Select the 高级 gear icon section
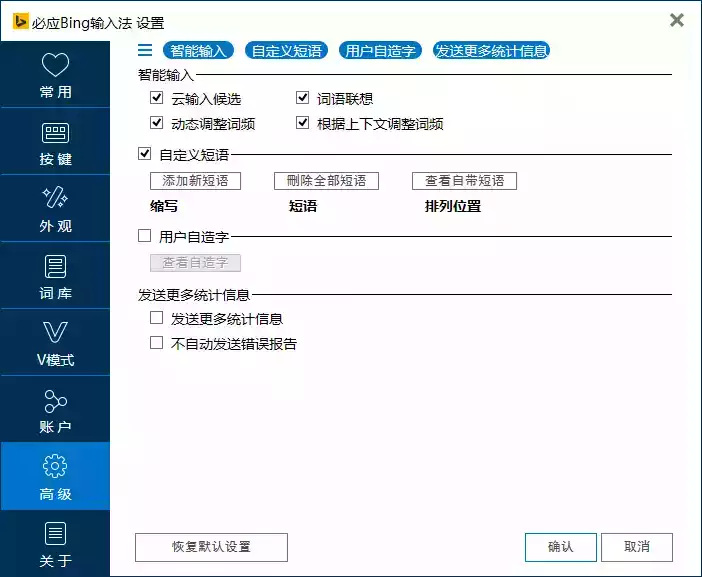The image size is (702, 577). tap(55, 476)
